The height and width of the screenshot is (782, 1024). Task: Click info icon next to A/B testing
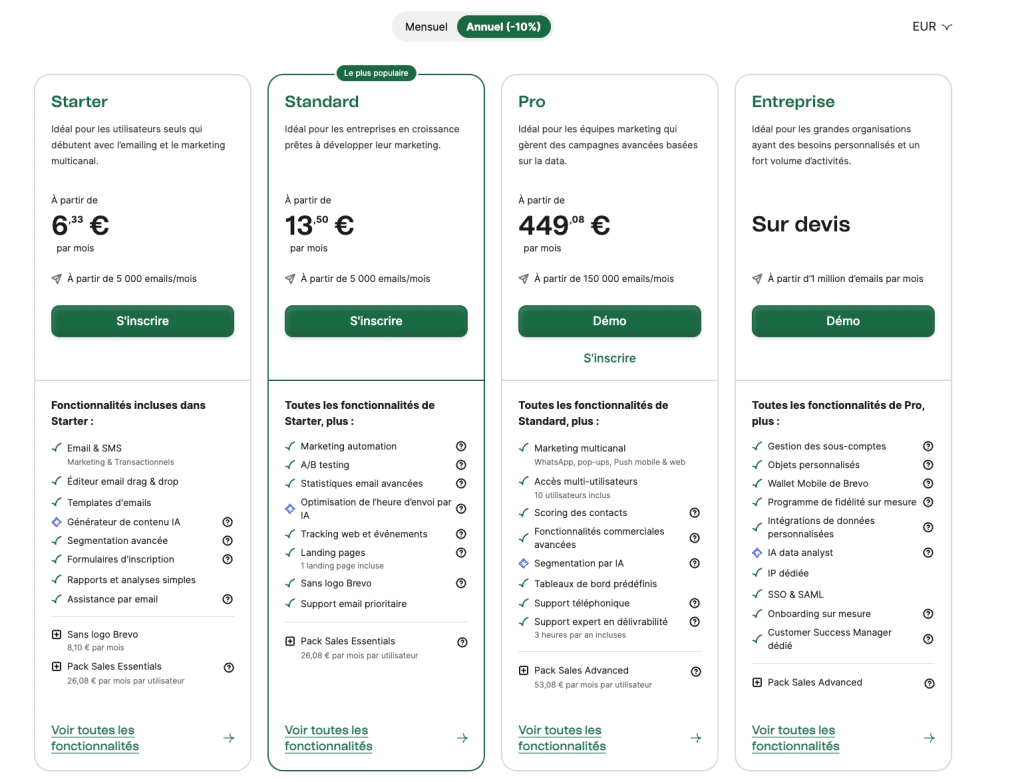461,465
